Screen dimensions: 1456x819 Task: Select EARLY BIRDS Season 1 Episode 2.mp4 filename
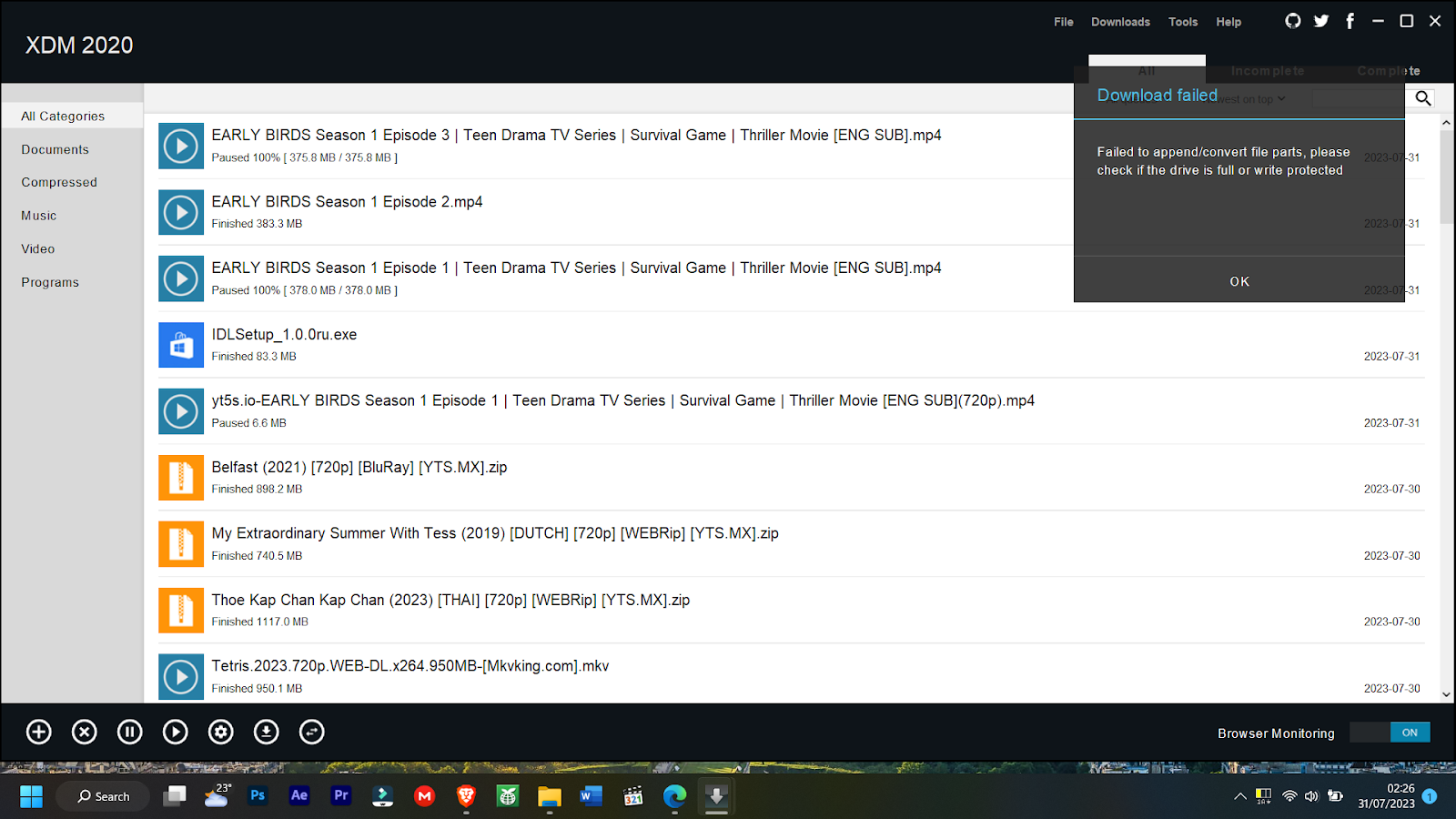[x=347, y=201]
